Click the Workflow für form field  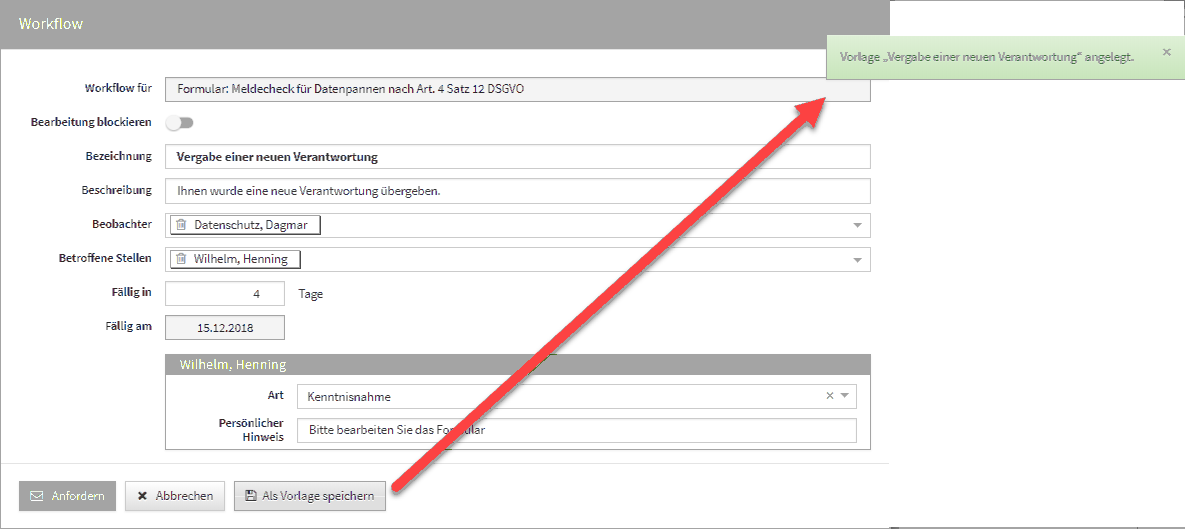click(517, 89)
